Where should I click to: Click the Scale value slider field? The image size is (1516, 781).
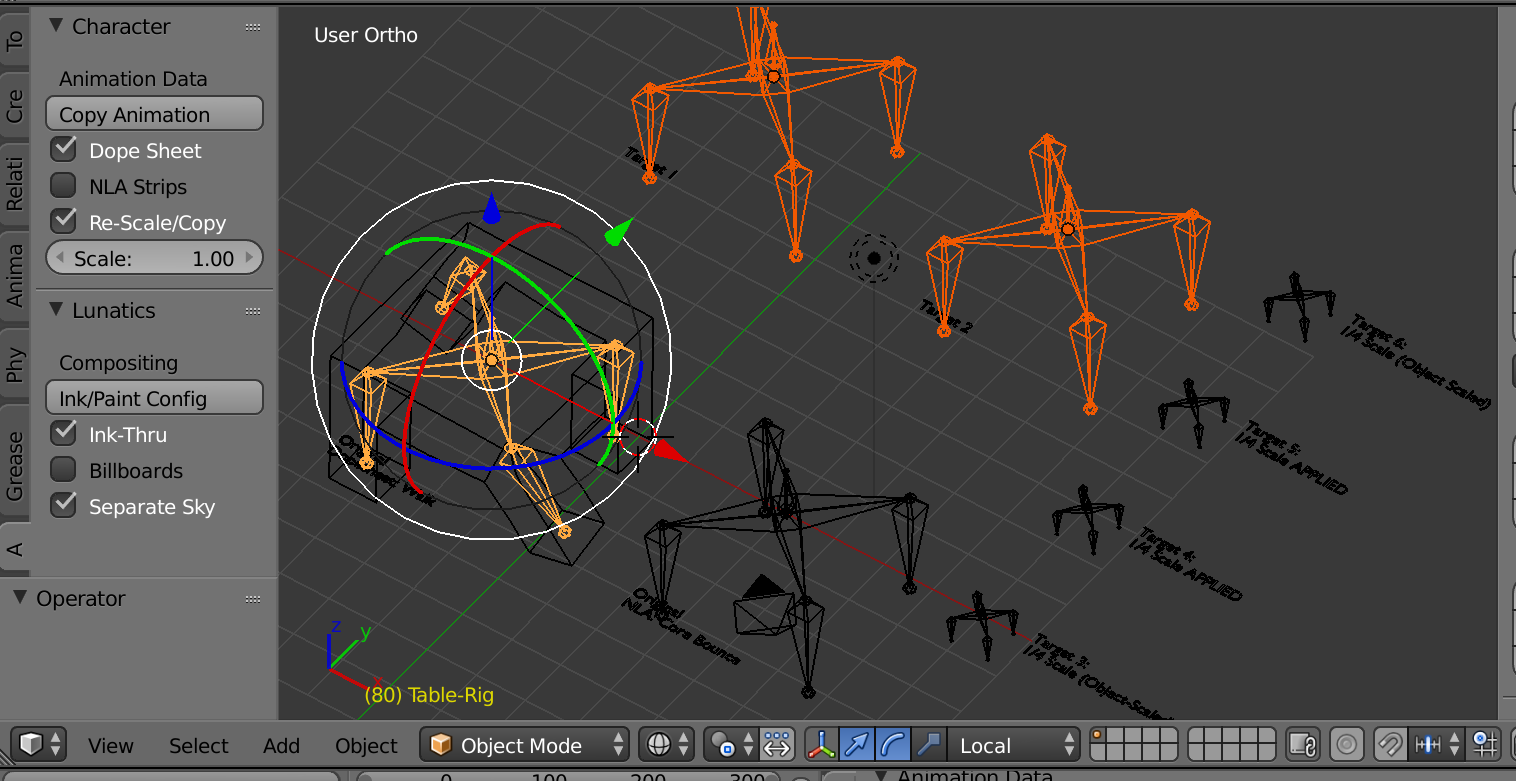pos(154,258)
